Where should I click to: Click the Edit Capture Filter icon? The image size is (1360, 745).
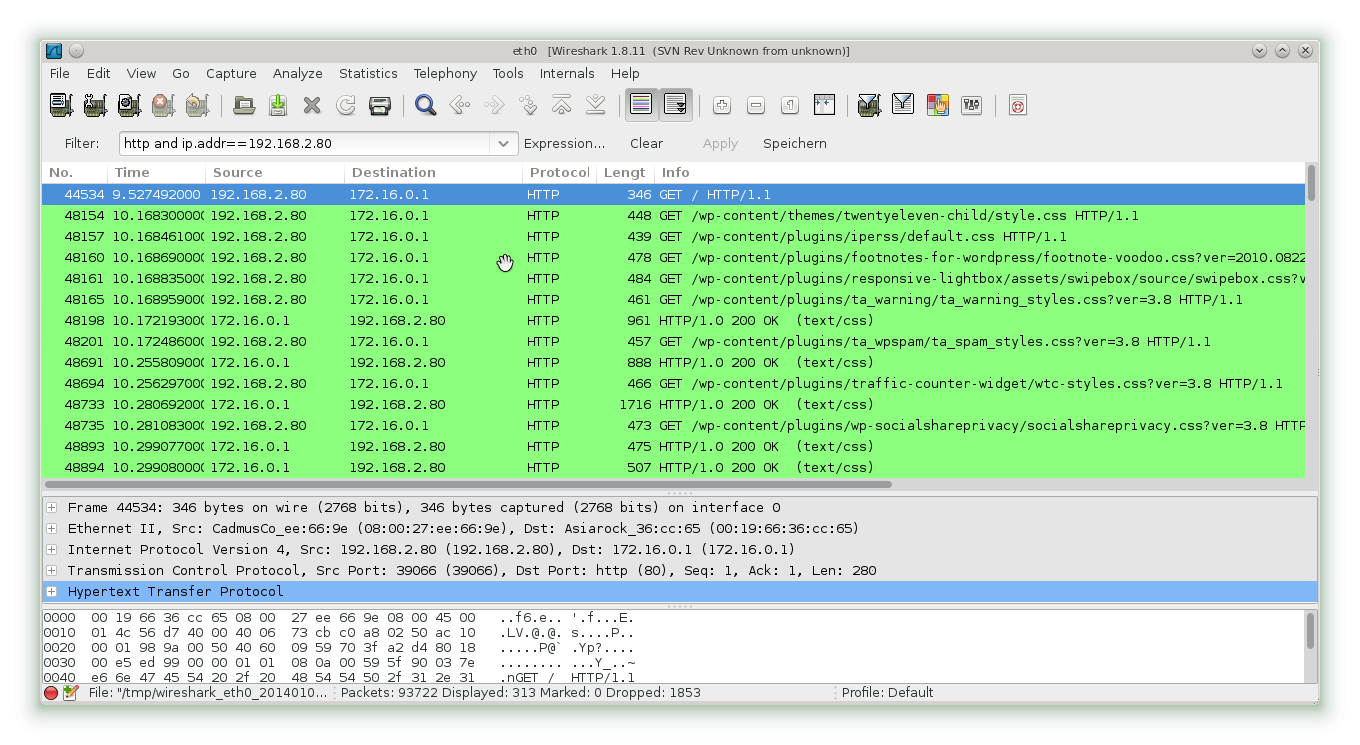point(869,105)
